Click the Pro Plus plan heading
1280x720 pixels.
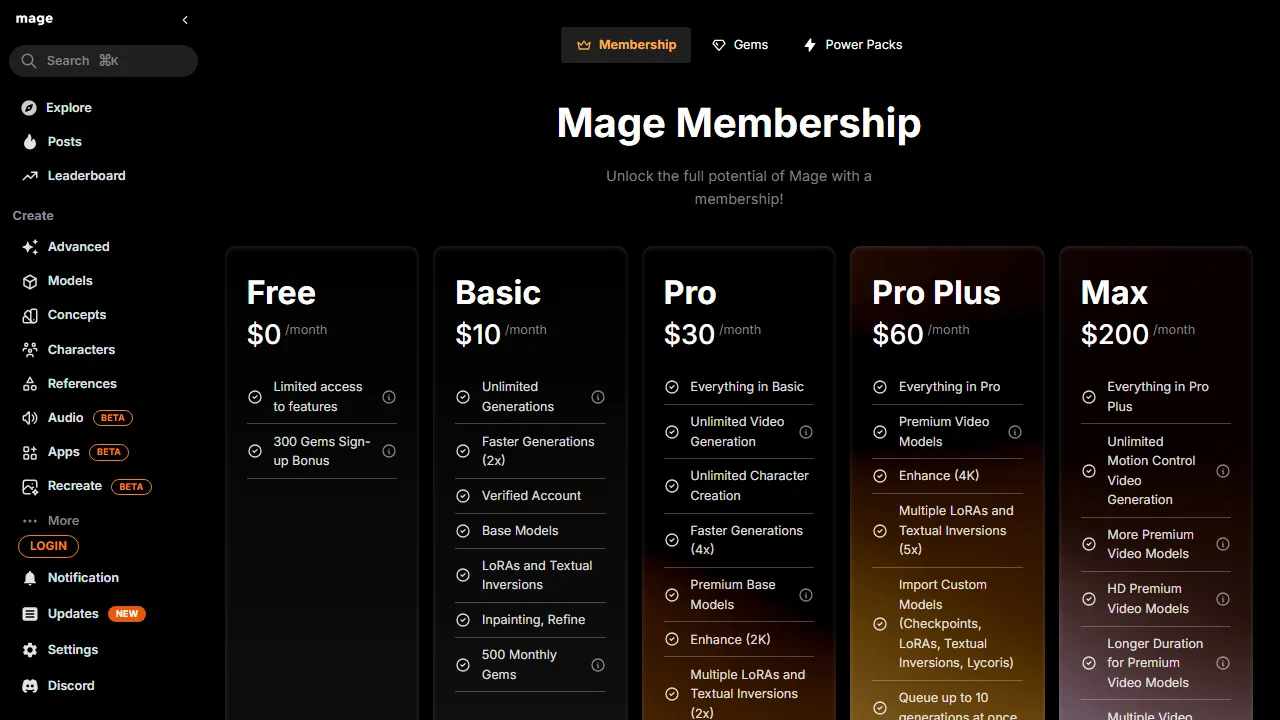[x=936, y=293]
